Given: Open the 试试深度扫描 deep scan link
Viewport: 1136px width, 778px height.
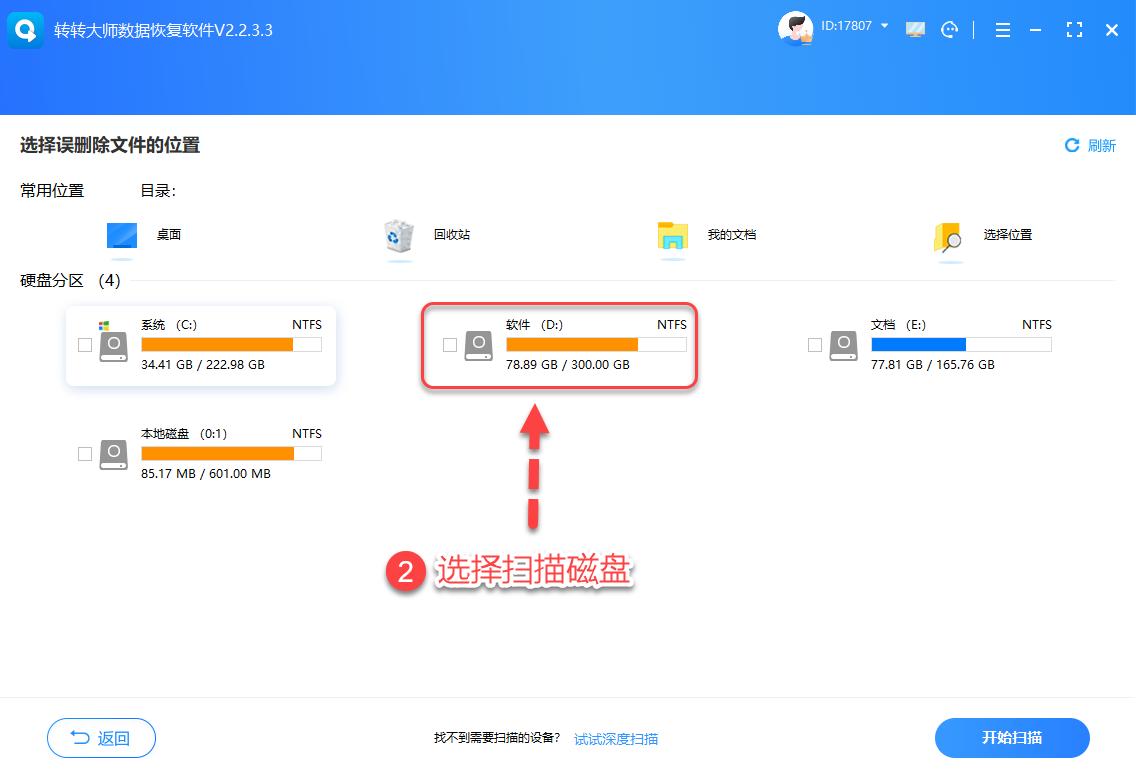Looking at the screenshot, I should tap(615, 738).
